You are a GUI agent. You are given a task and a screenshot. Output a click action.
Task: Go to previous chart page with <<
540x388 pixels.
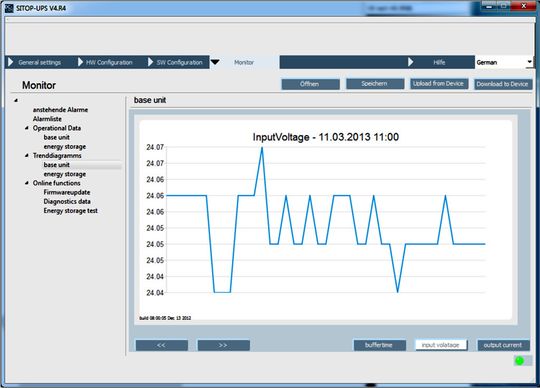[x=162, y=345]
